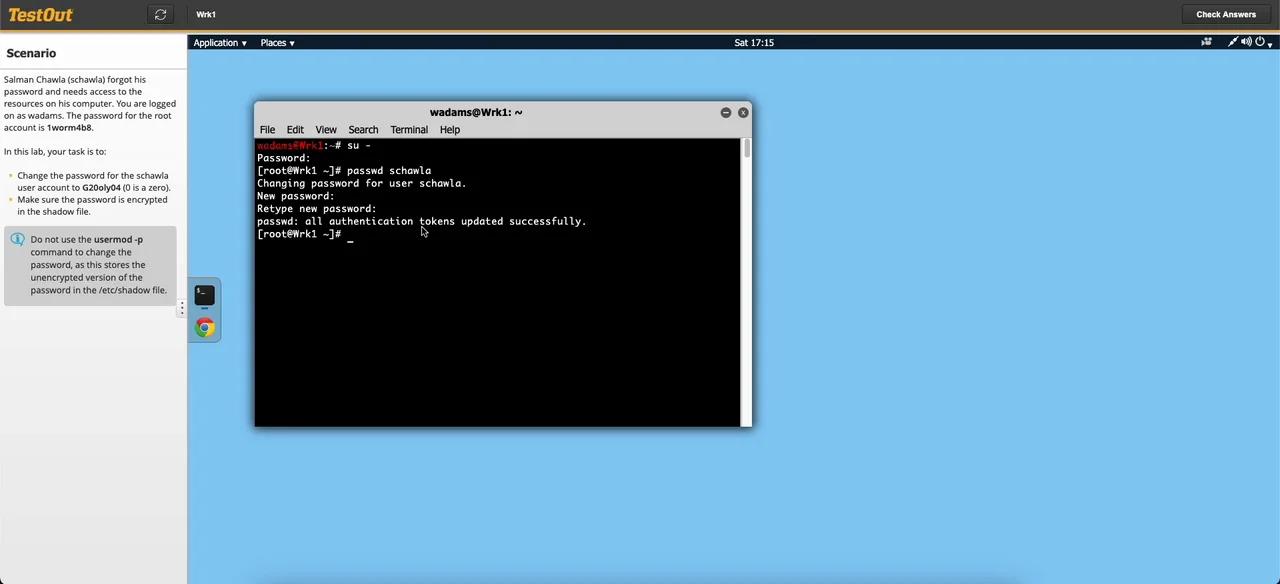Screen dimensions: 1280x584
Task: Open the network connection tray icon
Action: 1233,42
